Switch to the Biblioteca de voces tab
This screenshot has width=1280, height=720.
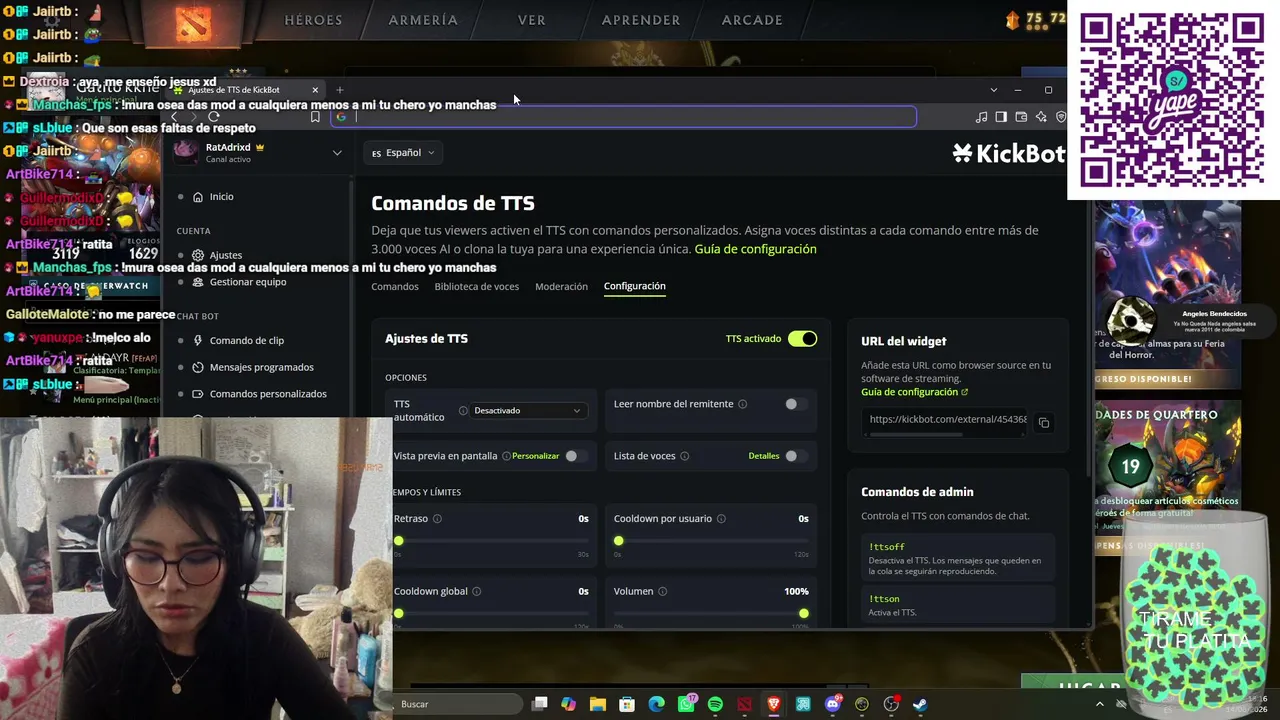click(477, 287)
